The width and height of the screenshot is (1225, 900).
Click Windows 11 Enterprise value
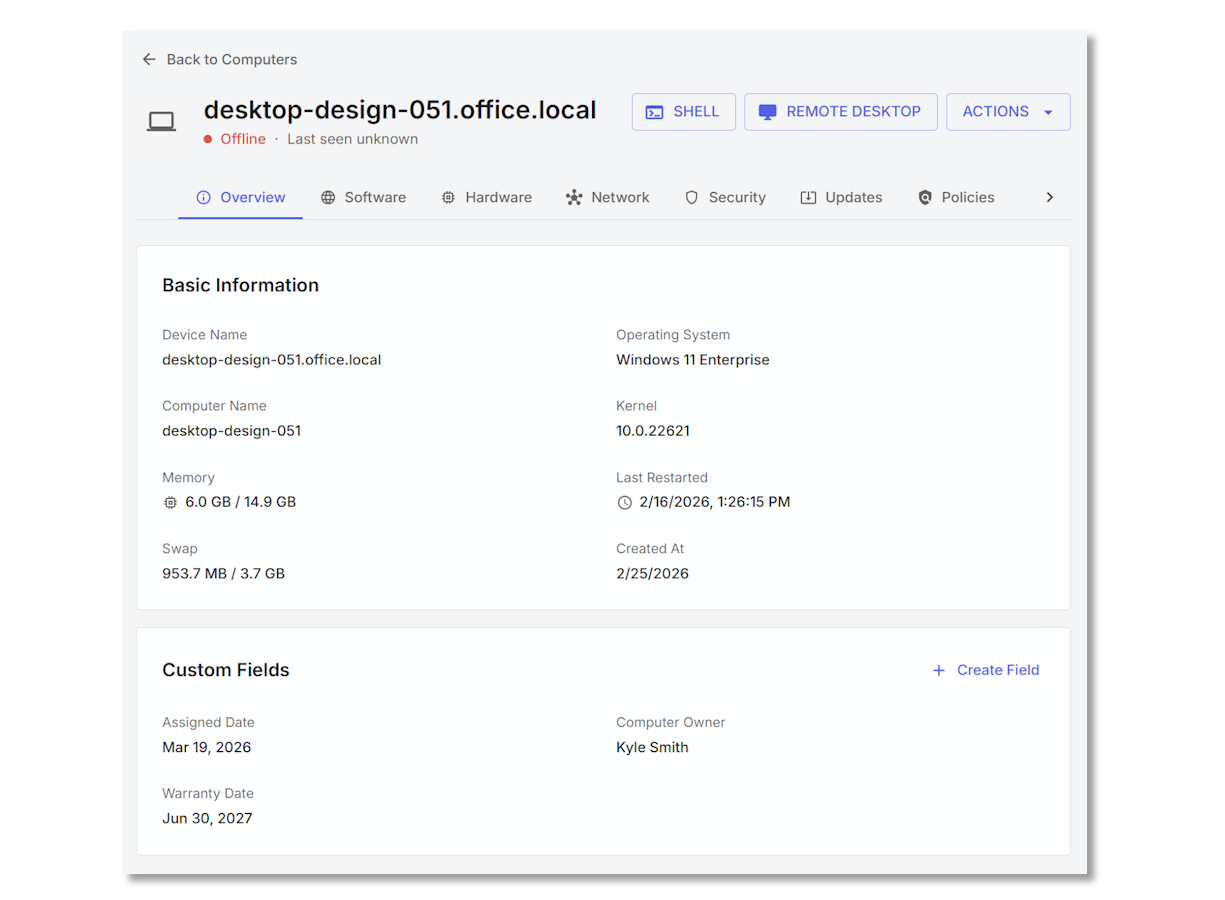pyautogui.click(x=693, y=360)
